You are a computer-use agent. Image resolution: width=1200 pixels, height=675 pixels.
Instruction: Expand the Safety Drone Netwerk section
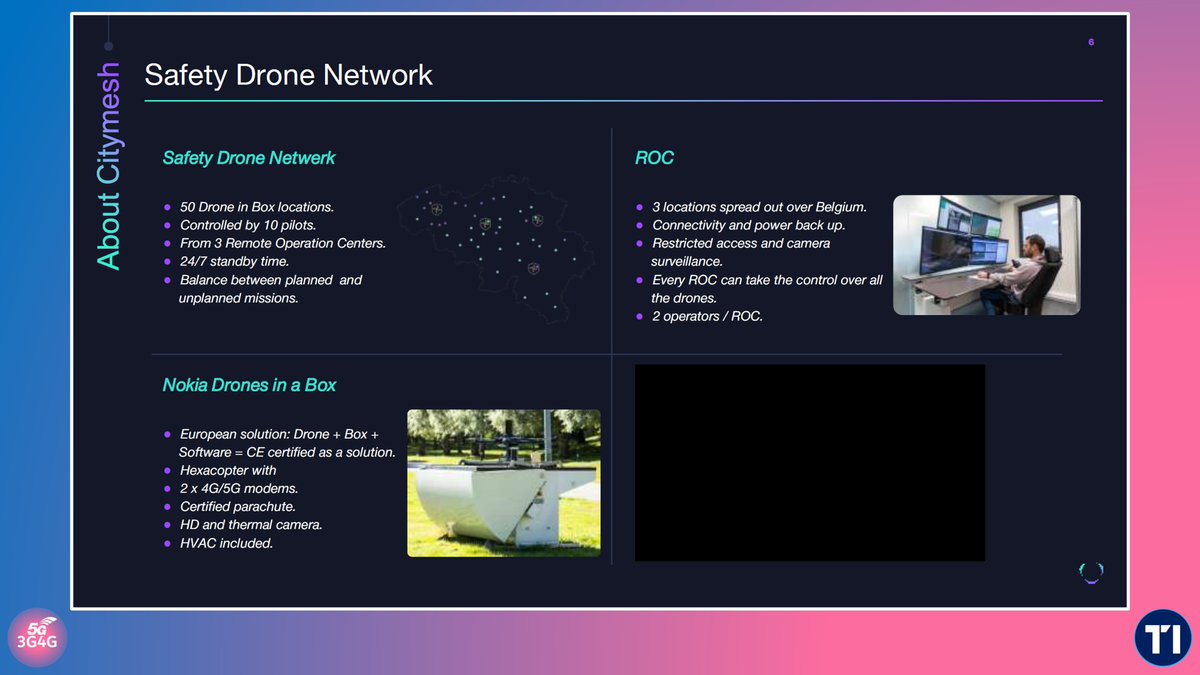tap(248, 157)
